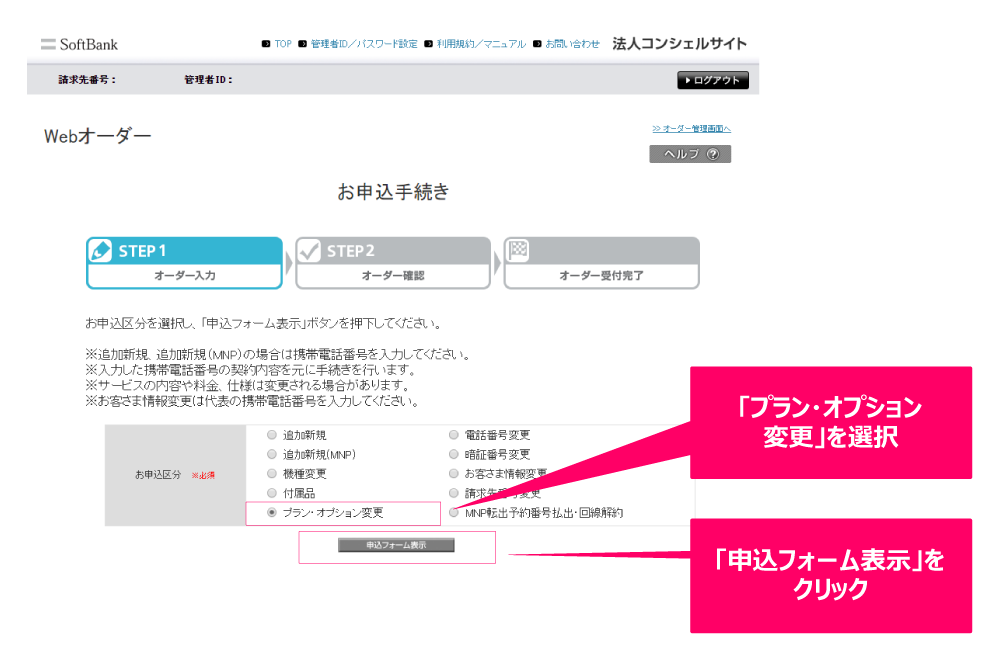1000x650 pixels.
Task: Click the 法人コンシェルサイト title text
Action: click(679, 43)
